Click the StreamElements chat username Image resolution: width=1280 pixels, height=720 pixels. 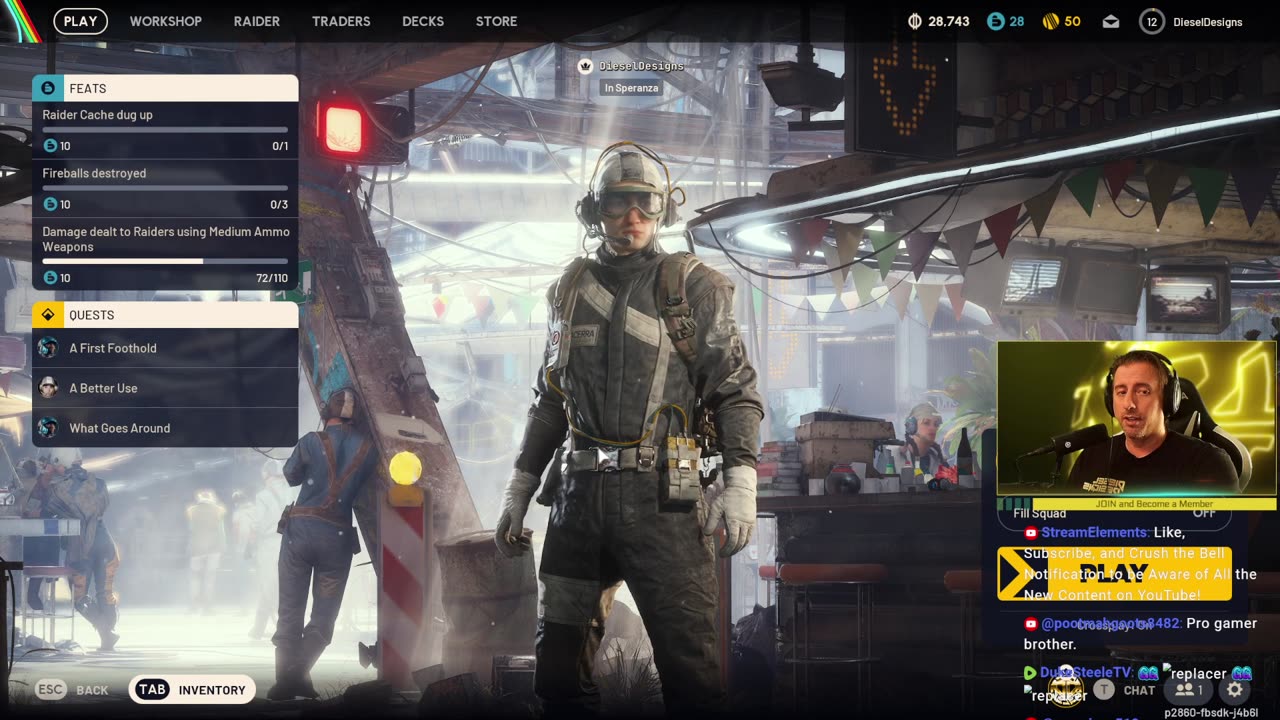(1094, 533)
